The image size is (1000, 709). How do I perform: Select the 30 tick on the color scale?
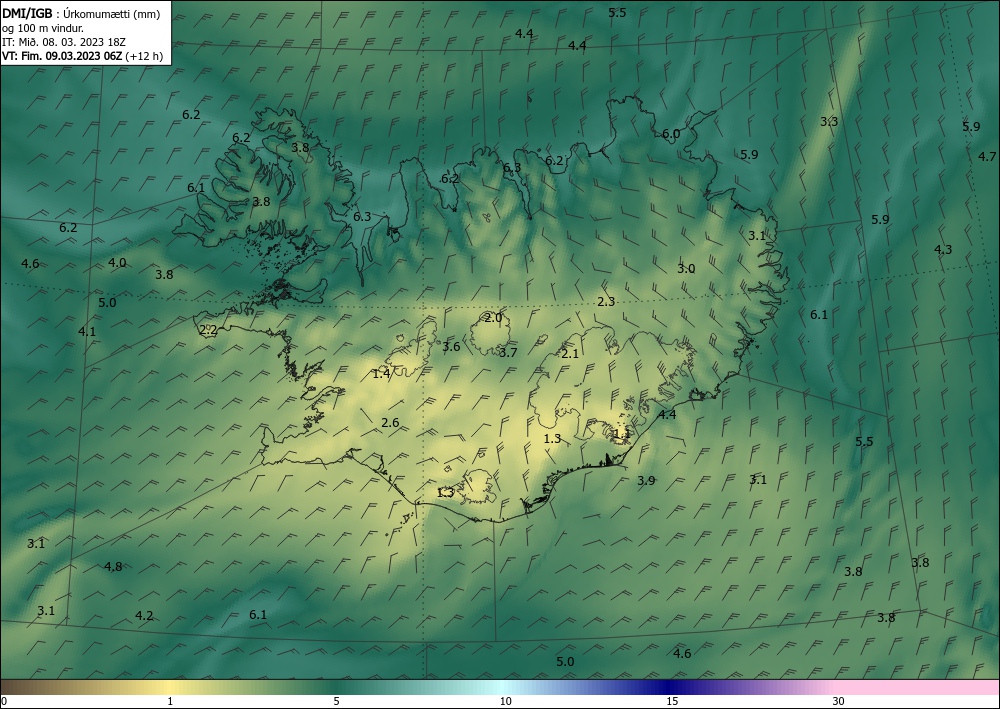point(839,701)
